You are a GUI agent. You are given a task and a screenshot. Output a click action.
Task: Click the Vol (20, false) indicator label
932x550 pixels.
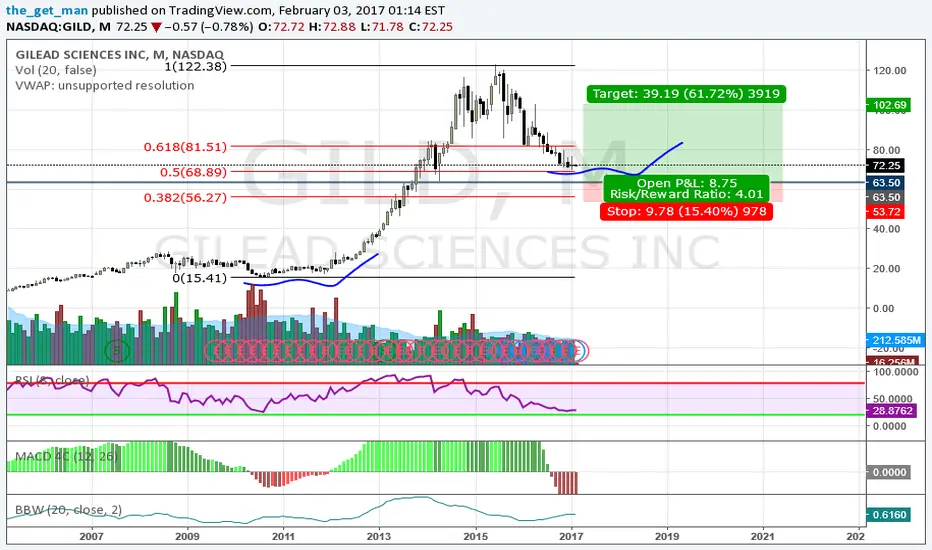(x=56, y=70)
